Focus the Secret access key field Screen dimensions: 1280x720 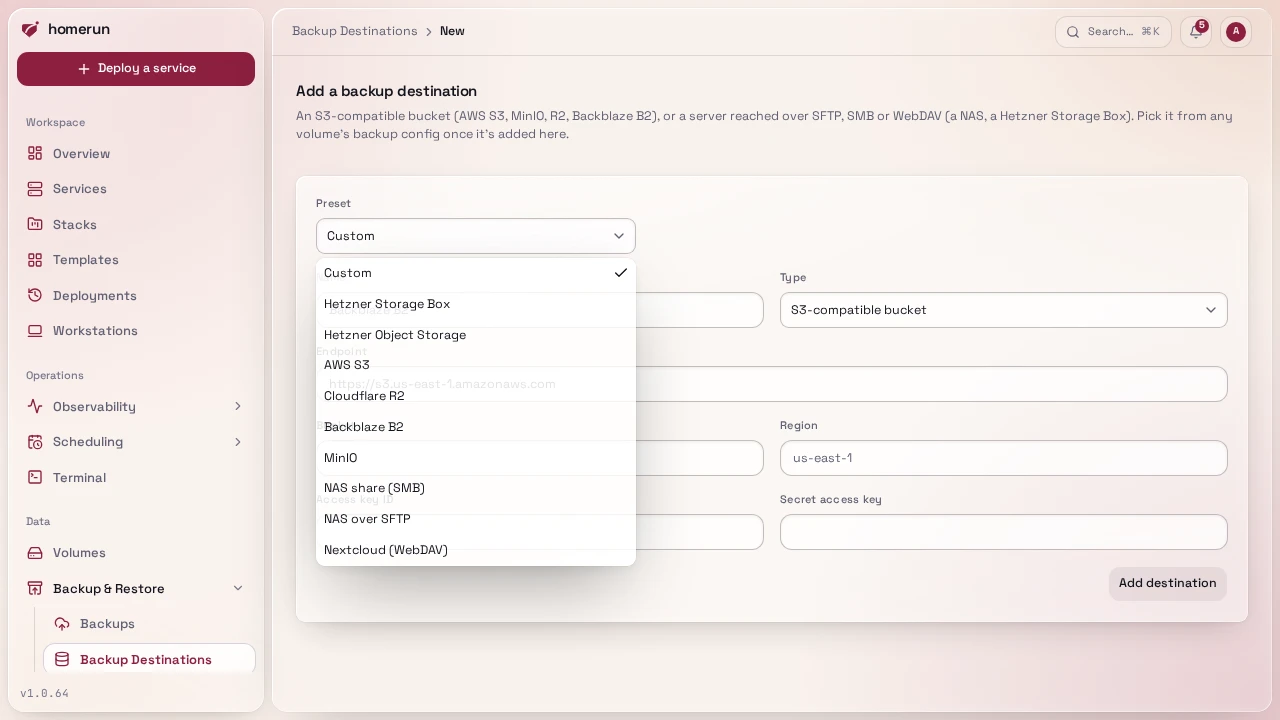click(1004, 532)
